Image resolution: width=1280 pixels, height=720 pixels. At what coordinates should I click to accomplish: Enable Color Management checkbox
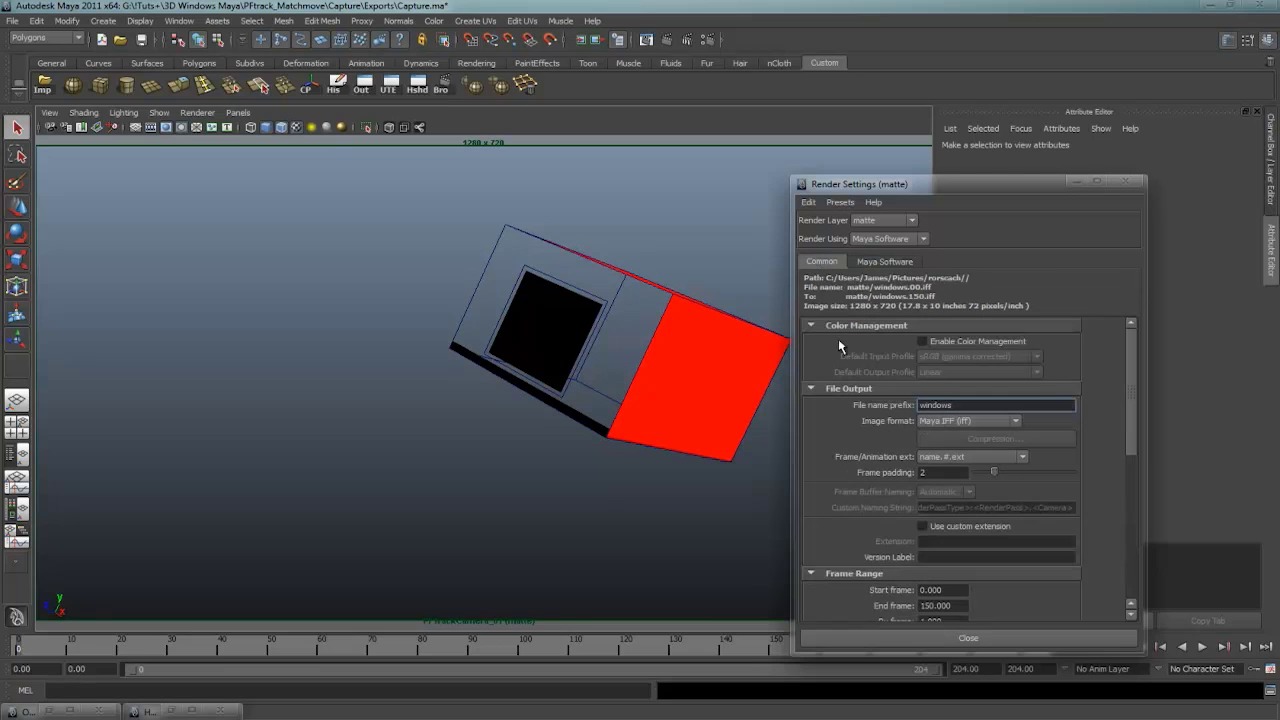click(922, 341)
